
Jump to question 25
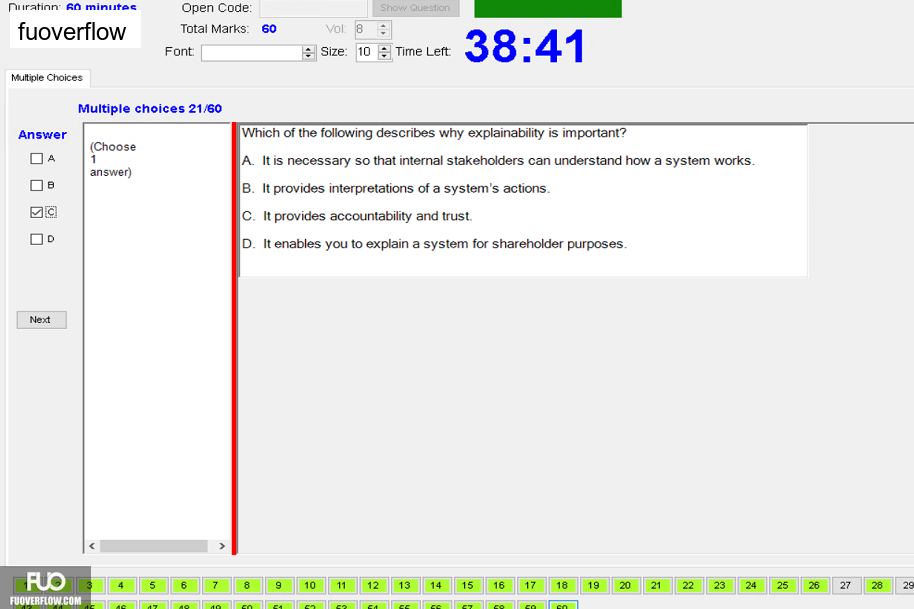(782, 585)
